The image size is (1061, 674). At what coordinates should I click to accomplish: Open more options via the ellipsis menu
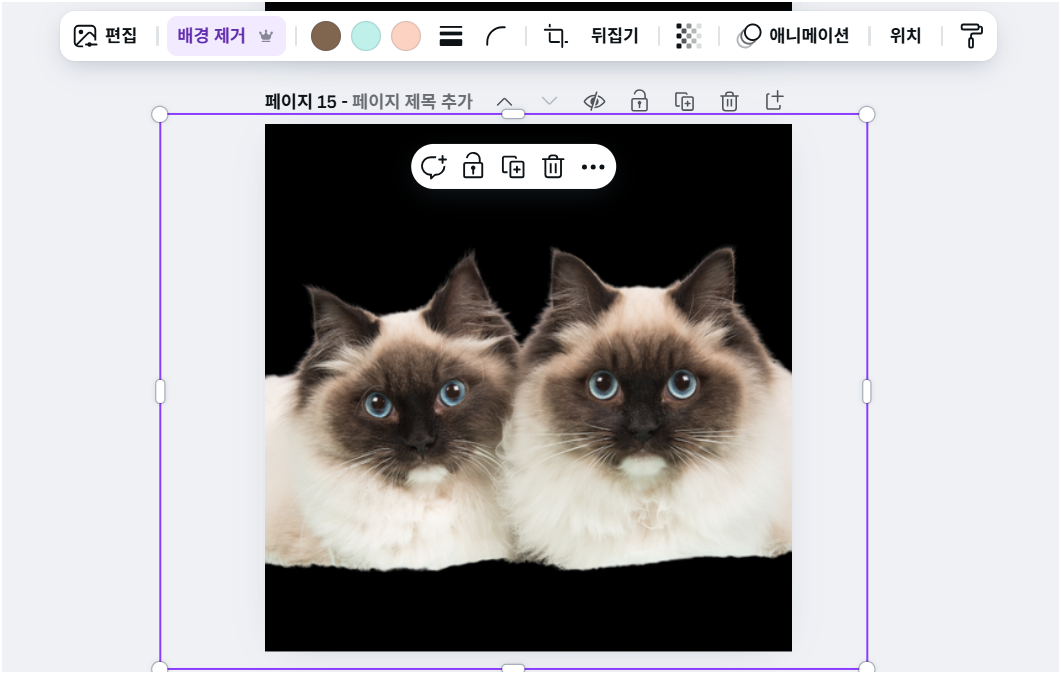[593, 167]
